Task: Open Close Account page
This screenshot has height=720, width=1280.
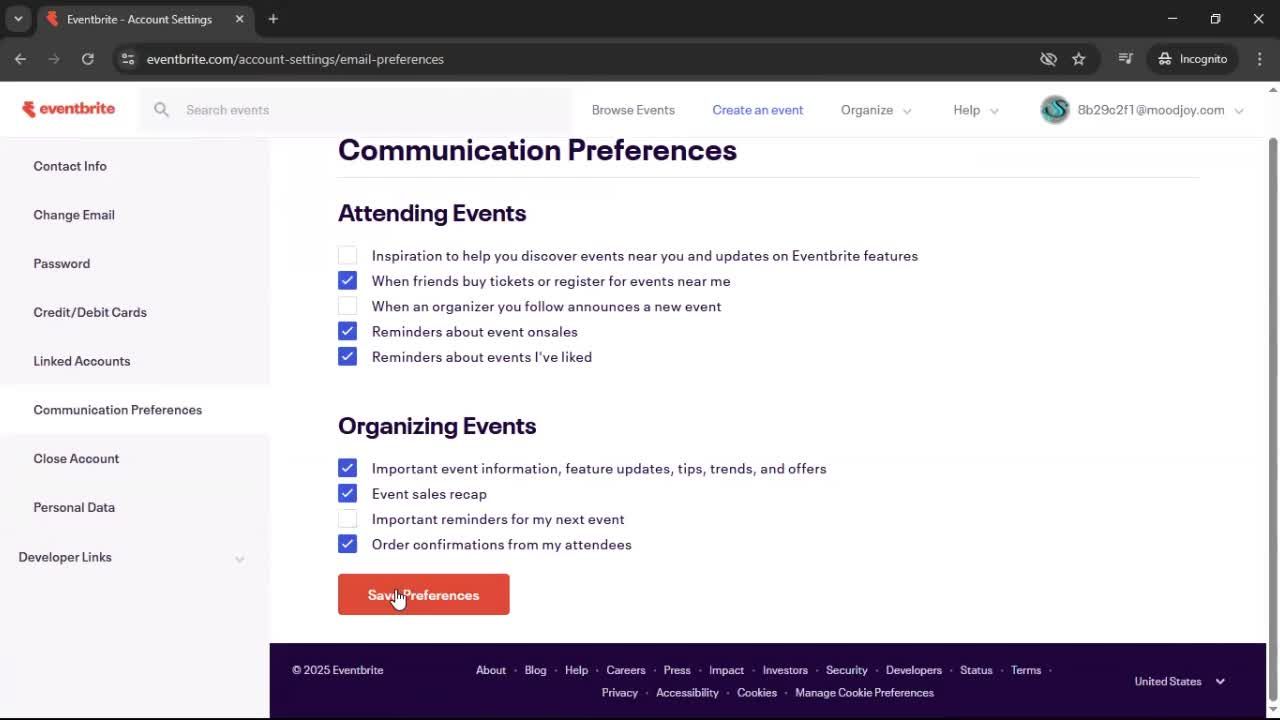Action: (76, 459)
